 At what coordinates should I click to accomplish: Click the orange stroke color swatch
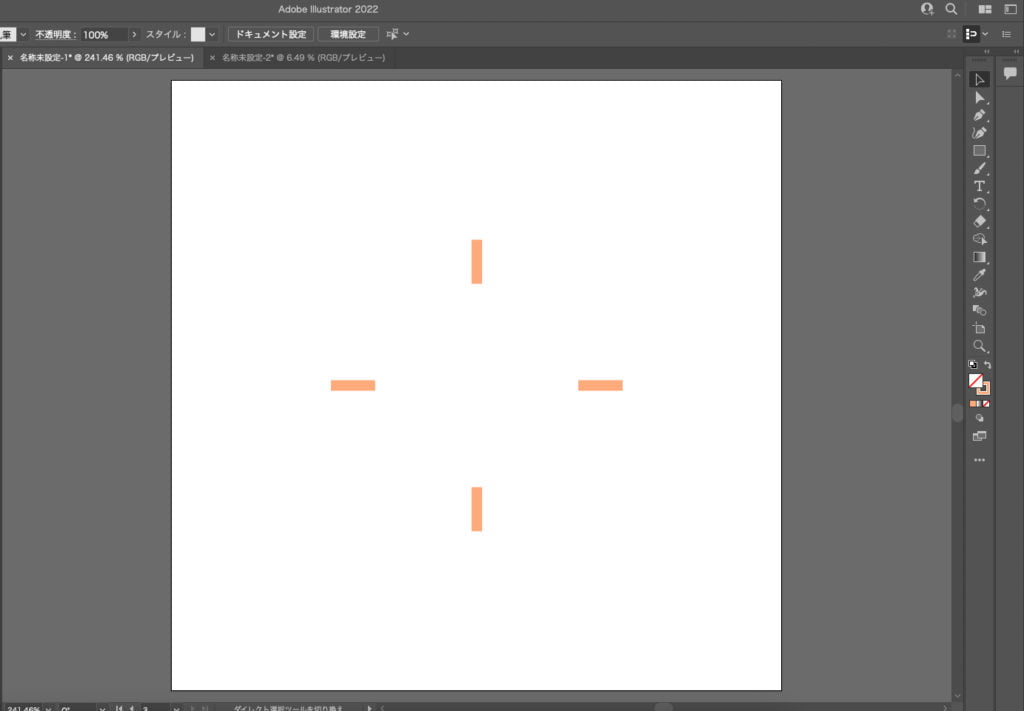point(984,389)
